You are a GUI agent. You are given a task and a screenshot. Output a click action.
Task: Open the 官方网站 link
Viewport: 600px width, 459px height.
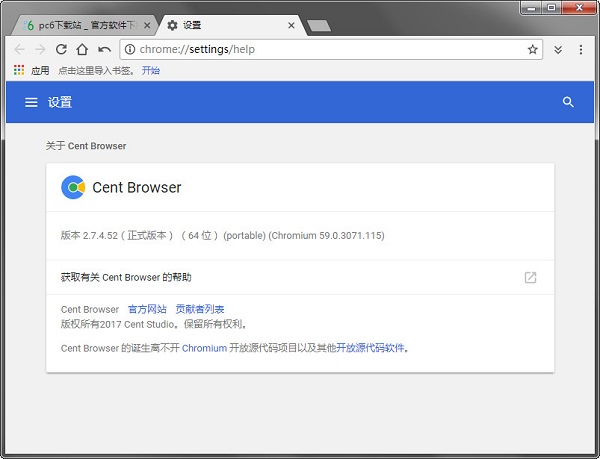146,309
